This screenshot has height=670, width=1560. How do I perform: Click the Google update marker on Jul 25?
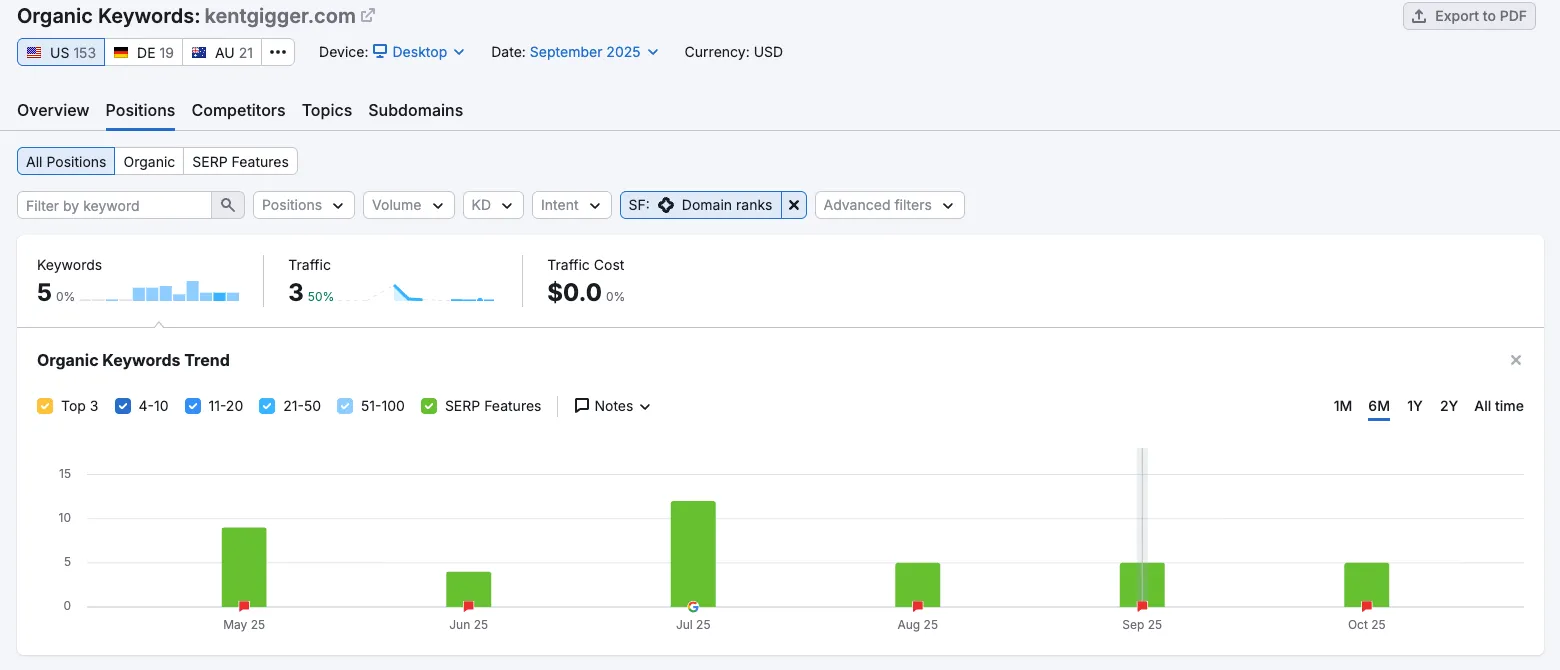693,606
